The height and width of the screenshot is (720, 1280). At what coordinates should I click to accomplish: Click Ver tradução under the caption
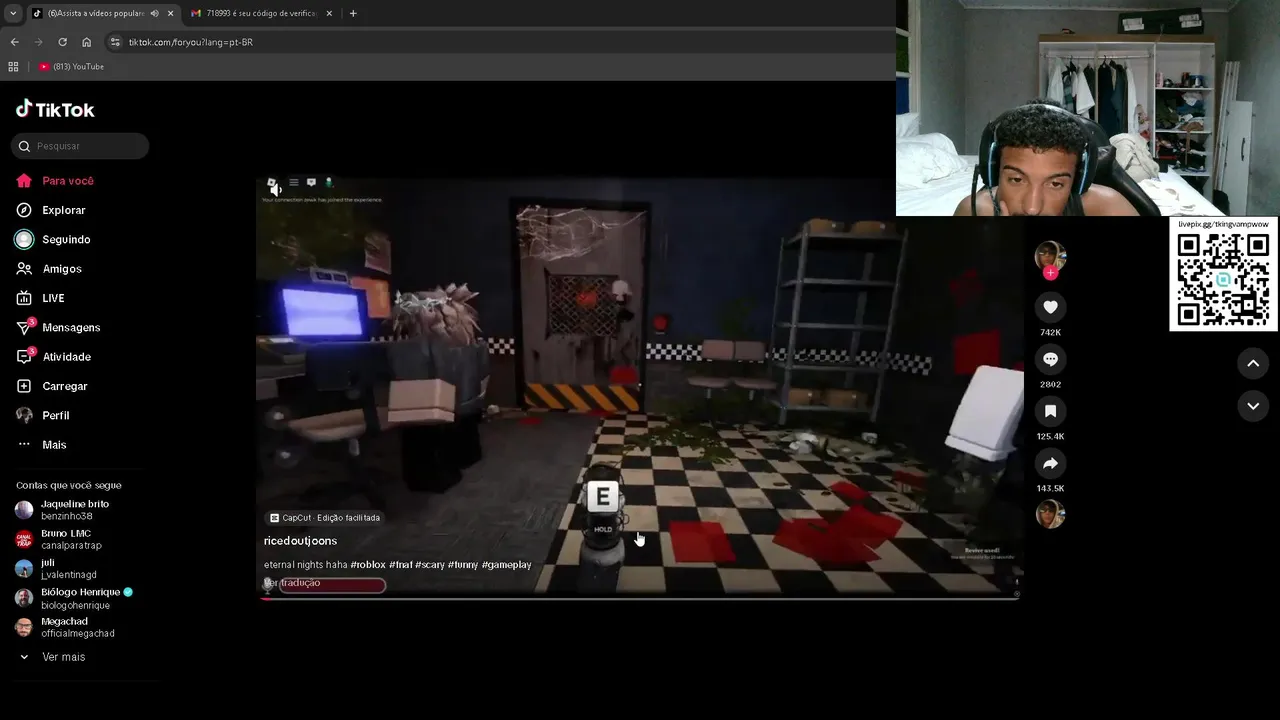(x=292, y=583)
